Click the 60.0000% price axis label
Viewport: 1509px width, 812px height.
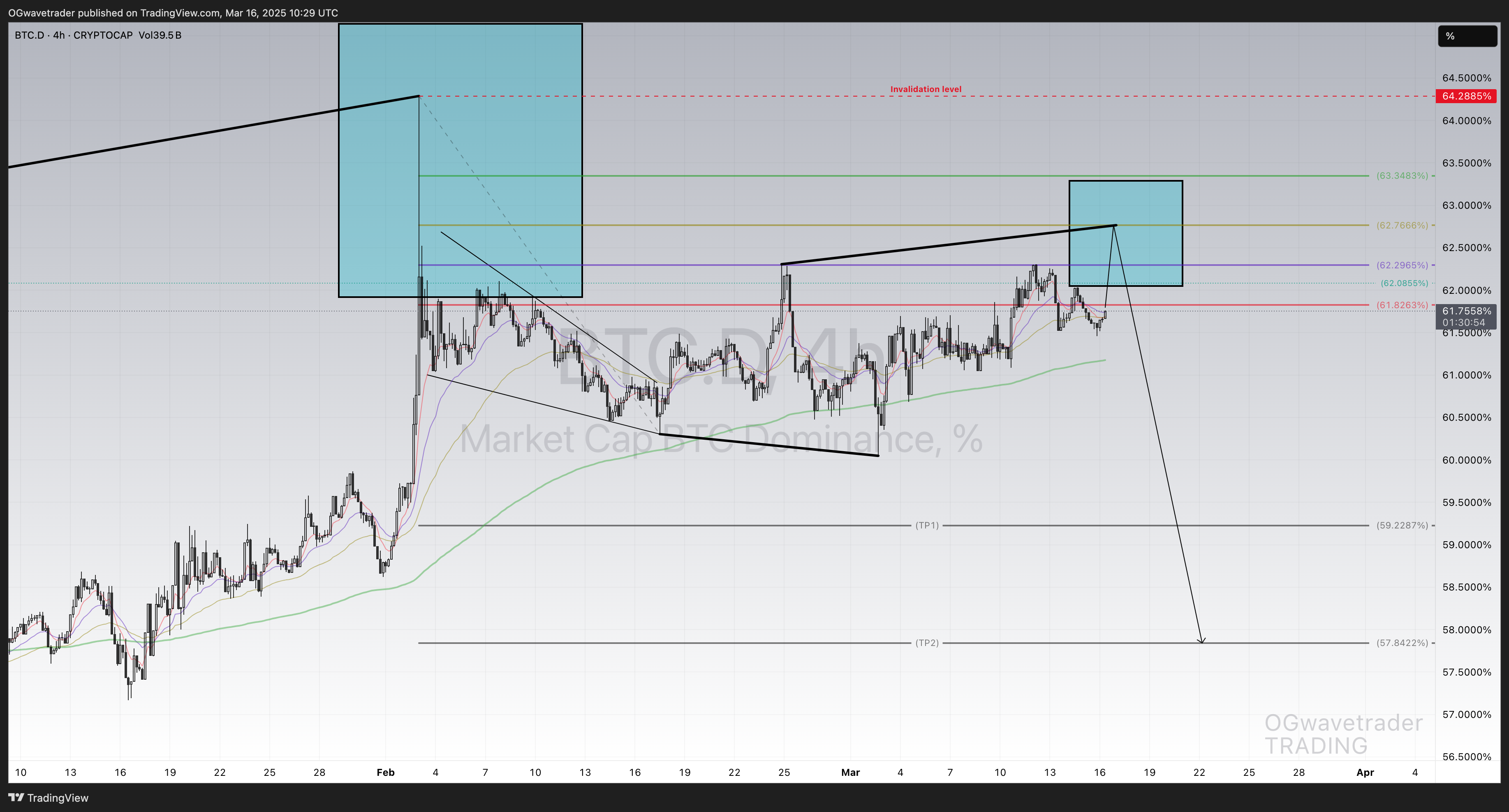1466,460
